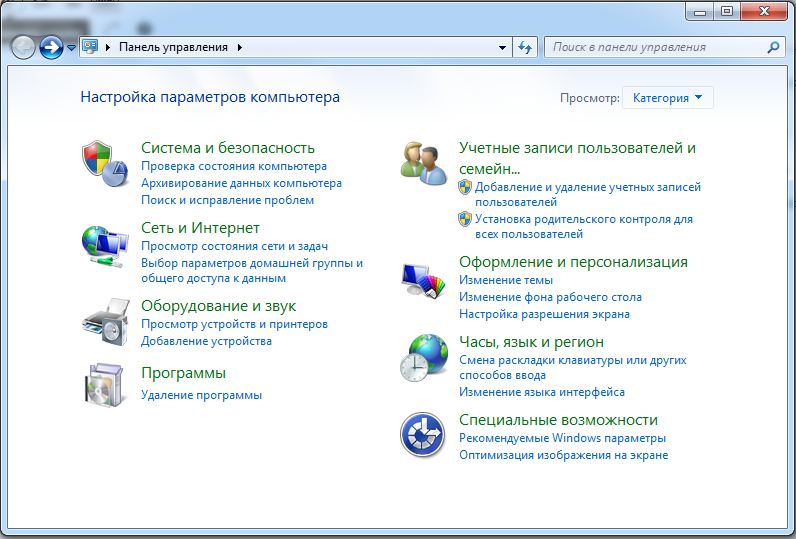Click the User Accounts people icon
The height and width of the screenshot is (539, 796).
tap(422, 163)
